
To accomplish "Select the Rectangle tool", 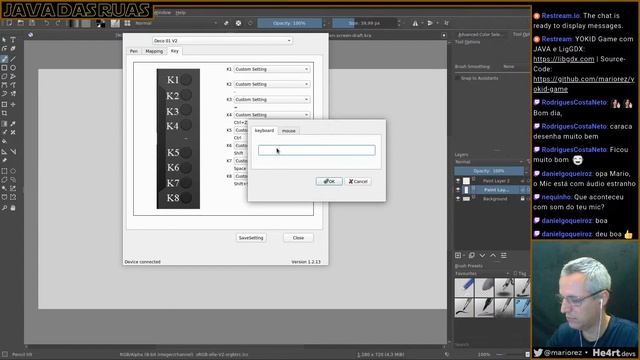I will pyautogui.click(x=4, y=68).
